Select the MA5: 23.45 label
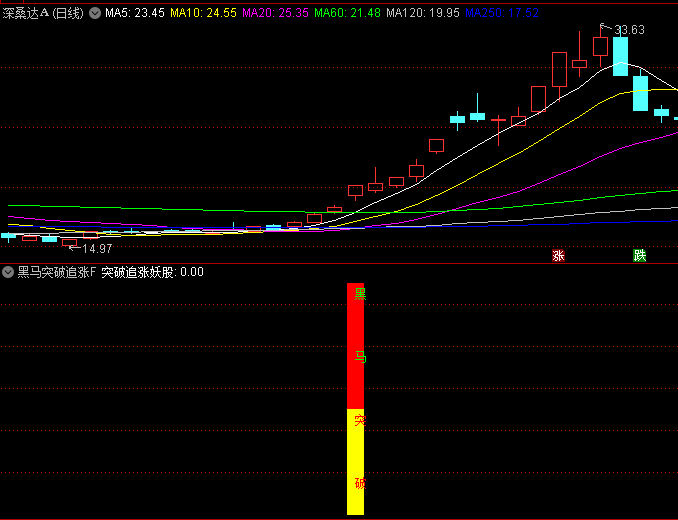 [135, 13]
